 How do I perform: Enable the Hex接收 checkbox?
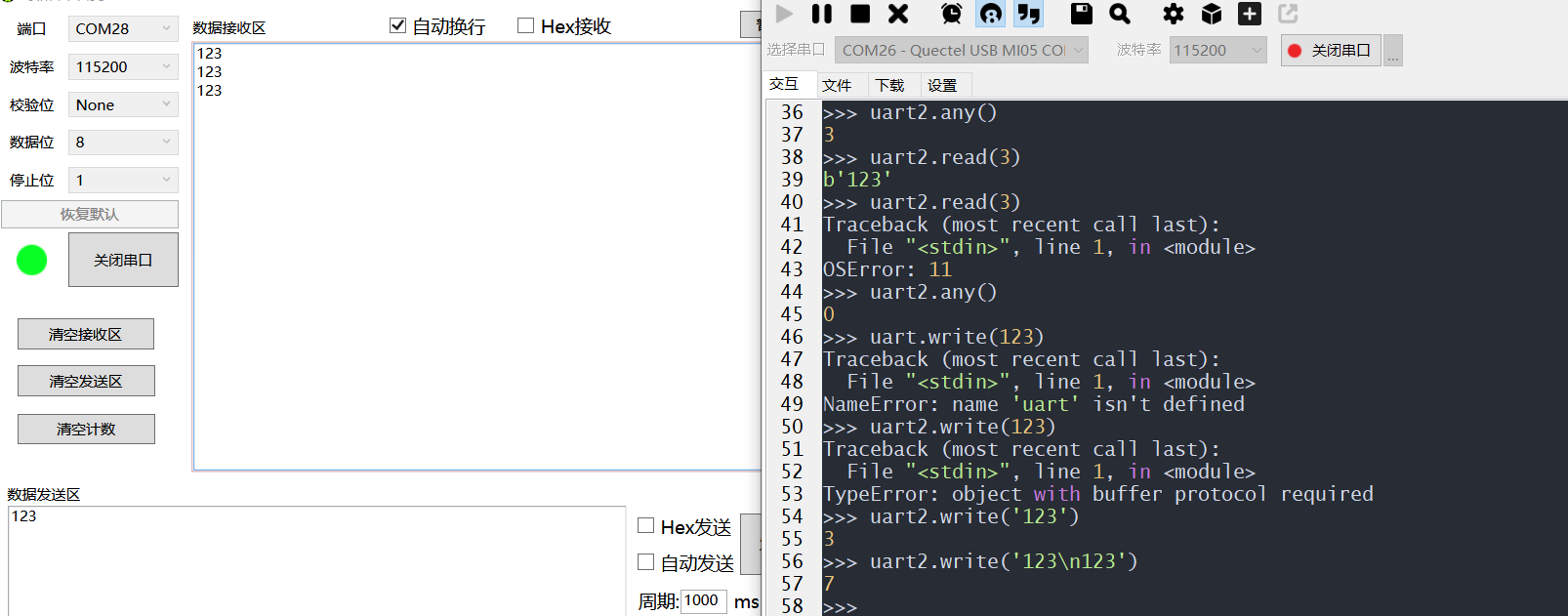point(525,26)
